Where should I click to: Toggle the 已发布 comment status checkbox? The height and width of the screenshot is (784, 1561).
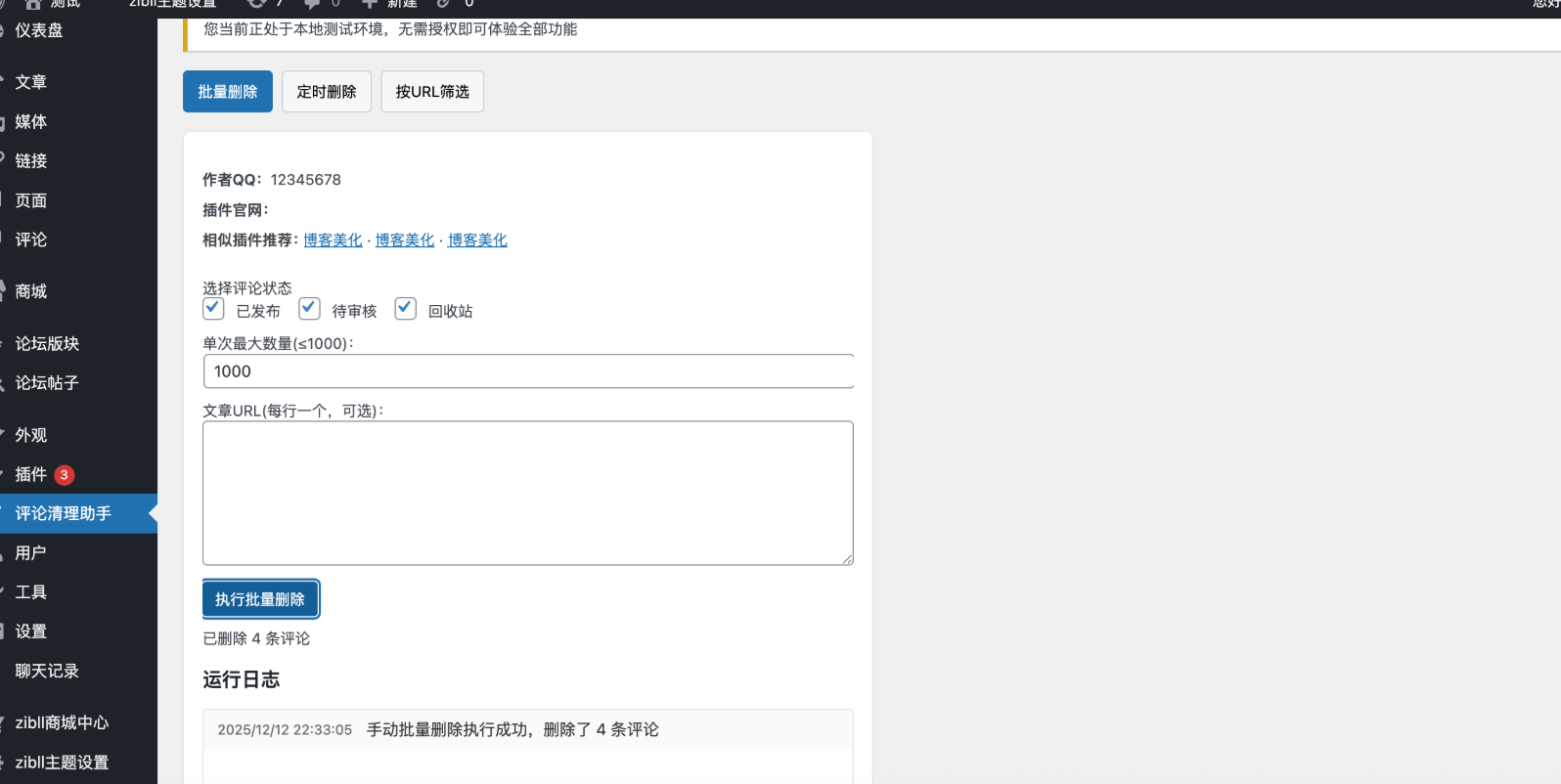213,309
